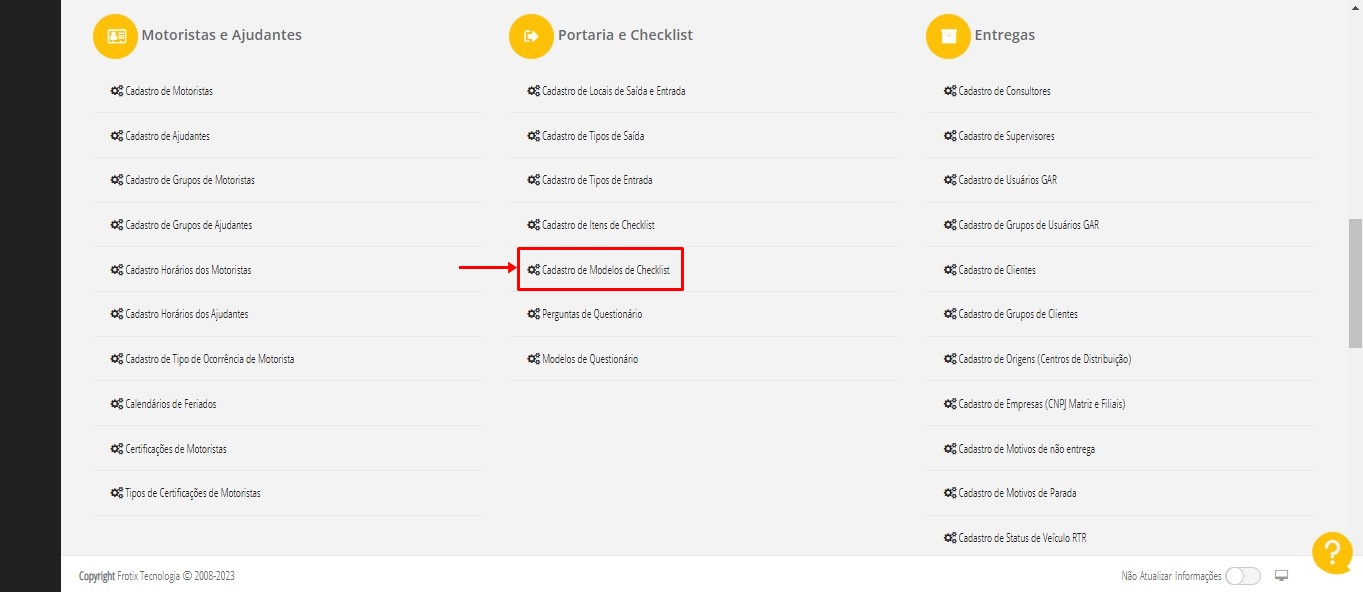The image size is (1363, 592).
Task: Open Cadastro de Usuários GAR
Action: click(1007, 180)
